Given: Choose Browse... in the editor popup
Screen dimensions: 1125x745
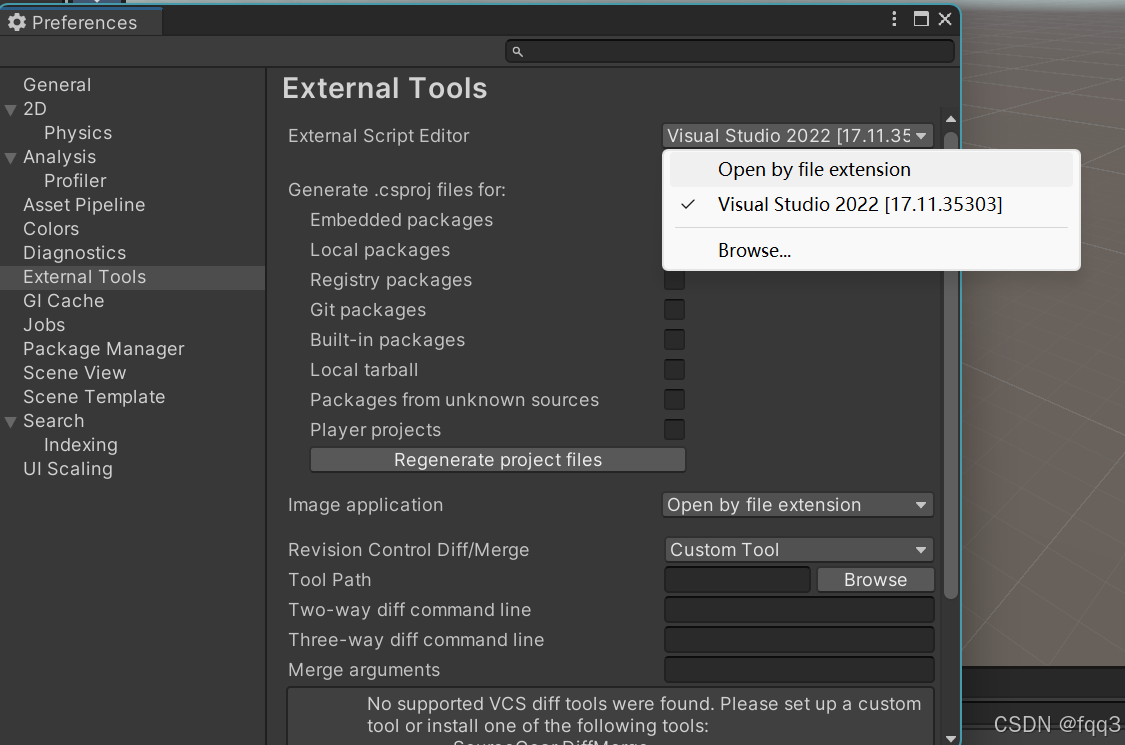Looking at the screenshot, I should (871, 250).
